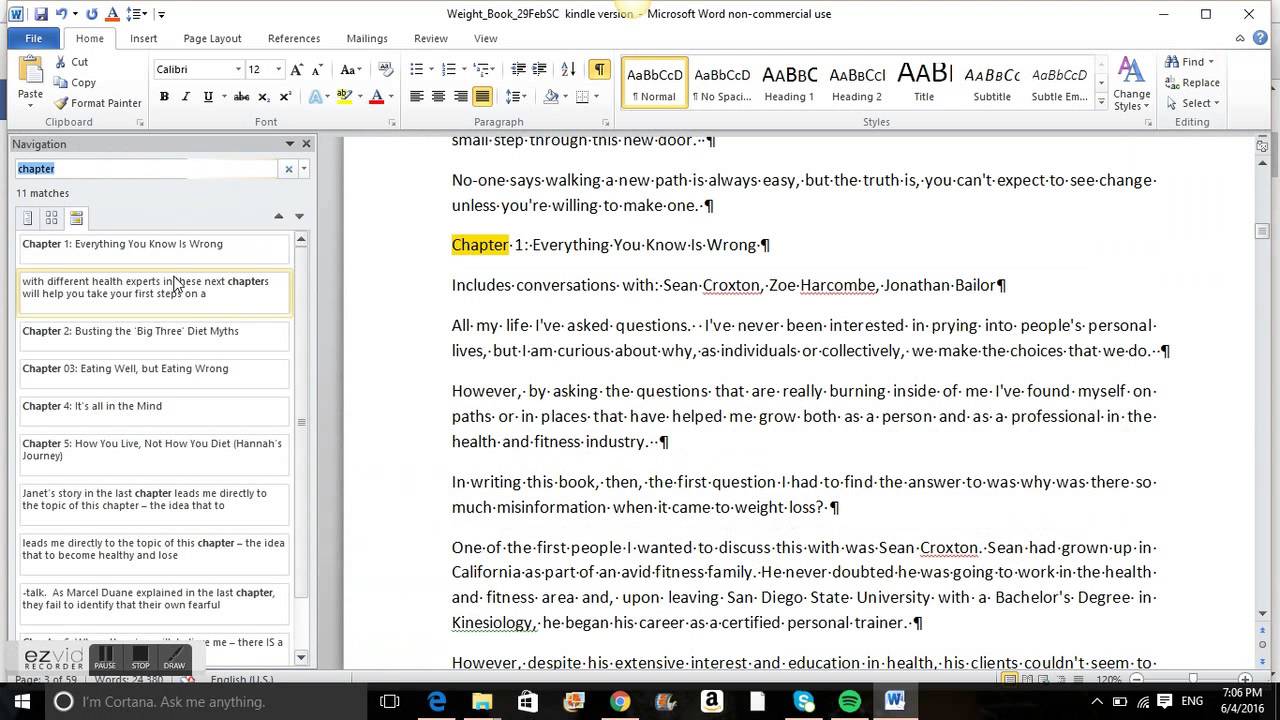Center align the text
The image size is (1280, 720).
[x=439, y=97]
